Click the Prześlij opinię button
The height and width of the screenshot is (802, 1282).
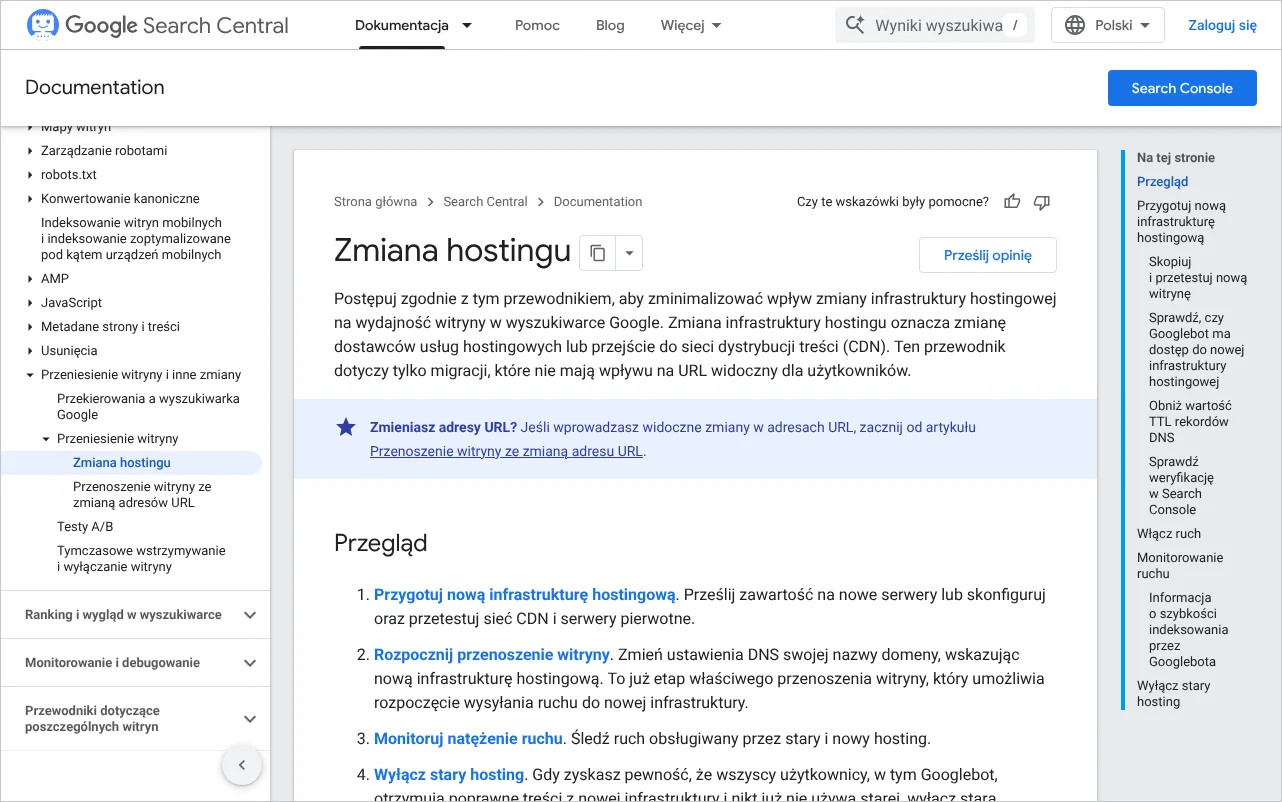point(987,255)
